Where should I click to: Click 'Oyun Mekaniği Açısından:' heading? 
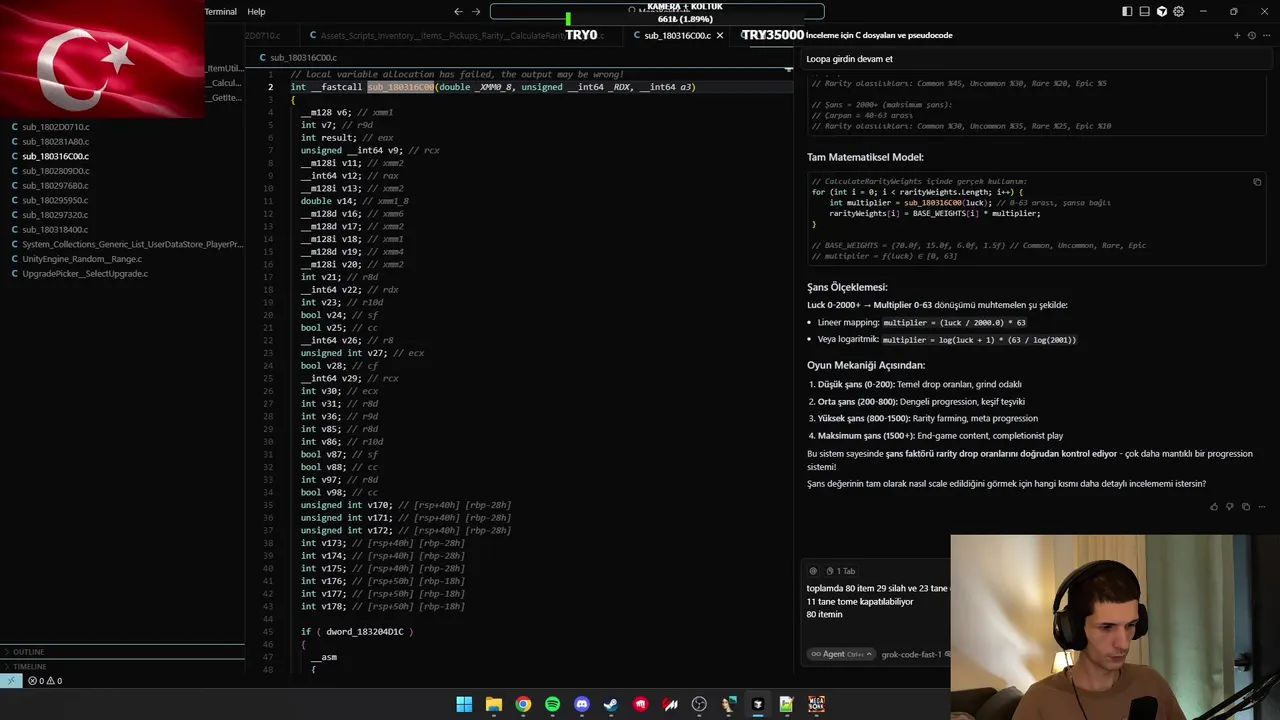point(866,365)
